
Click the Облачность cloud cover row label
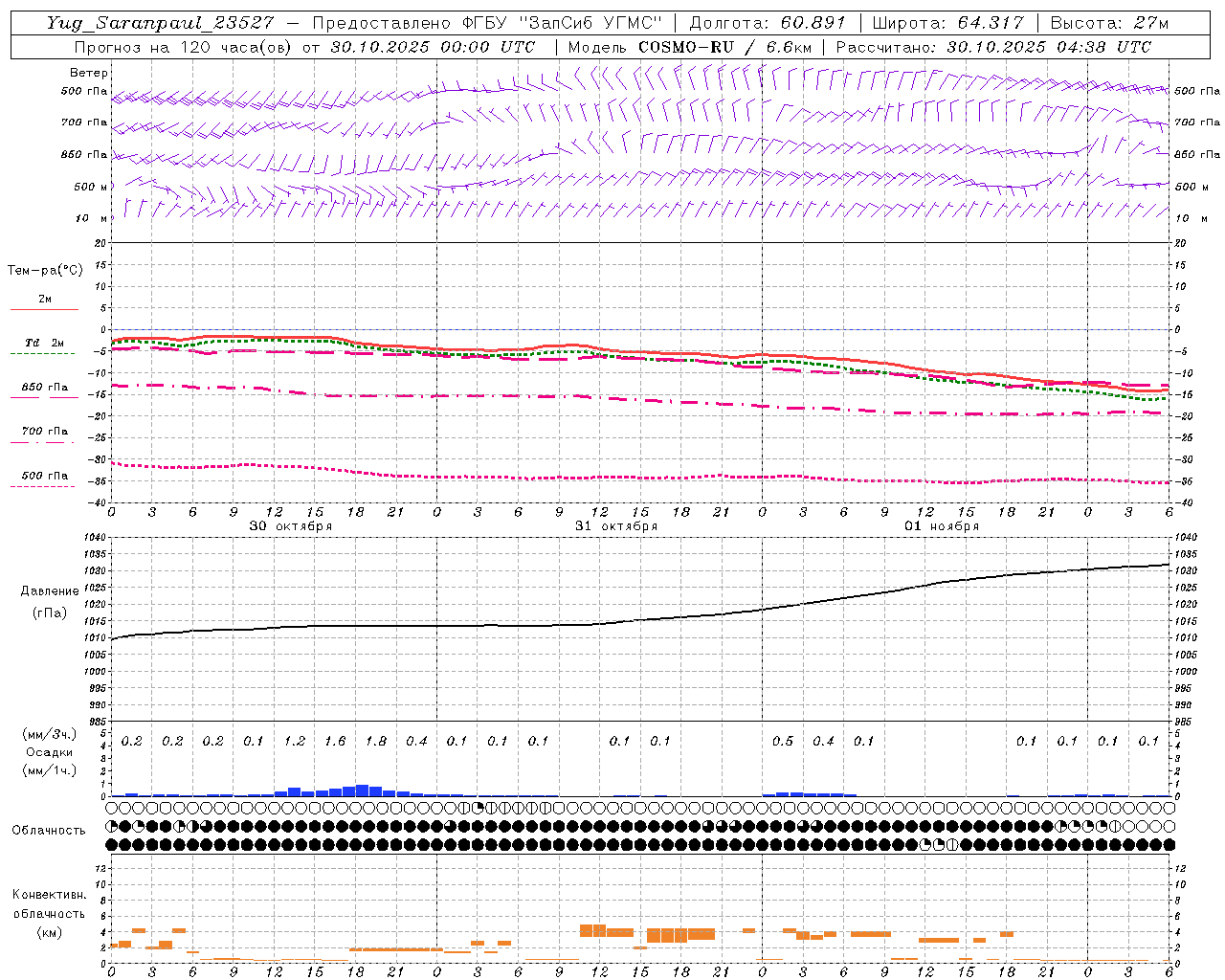(x=49, y=831)
